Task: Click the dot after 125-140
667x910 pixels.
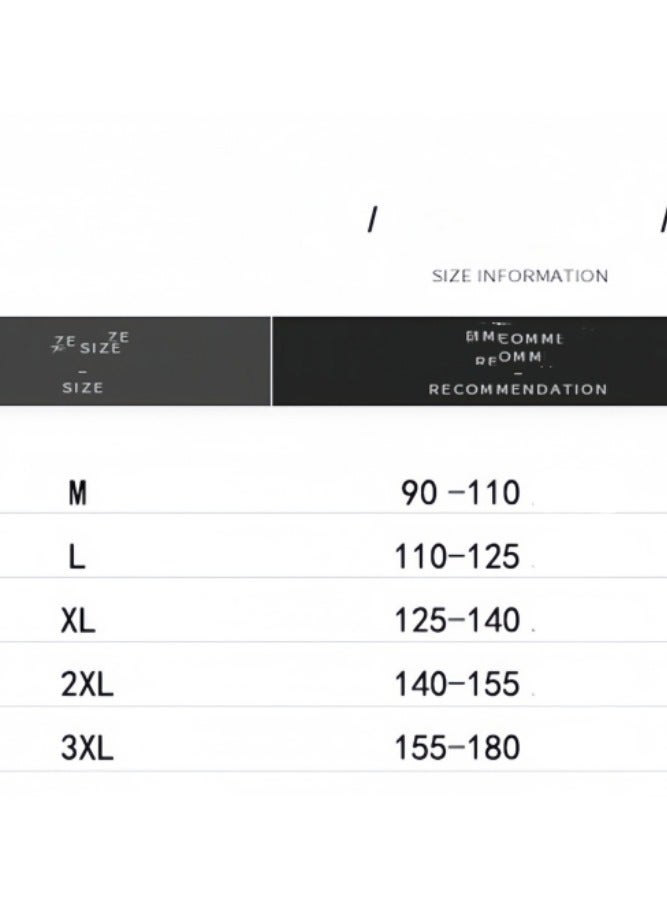Action: [533, 630]
